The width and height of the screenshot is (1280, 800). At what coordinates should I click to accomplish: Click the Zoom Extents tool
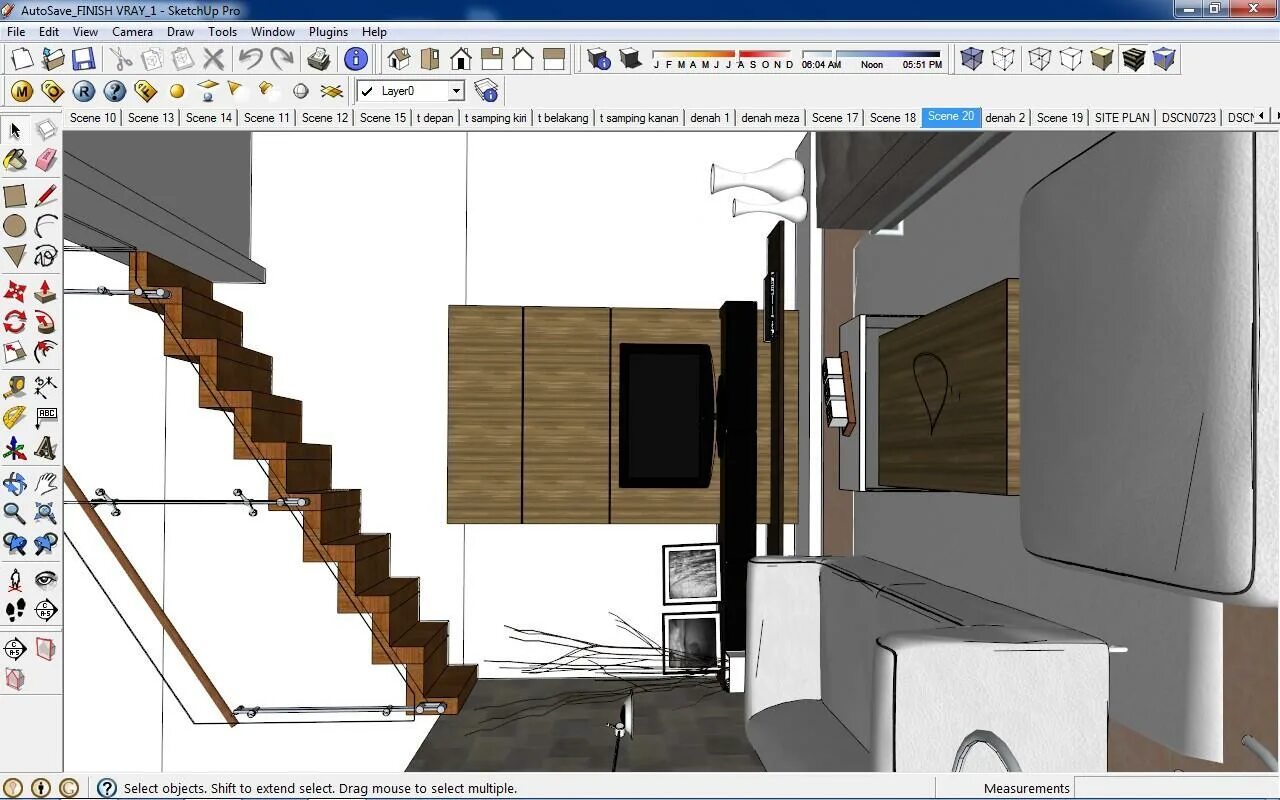(46, 513)
